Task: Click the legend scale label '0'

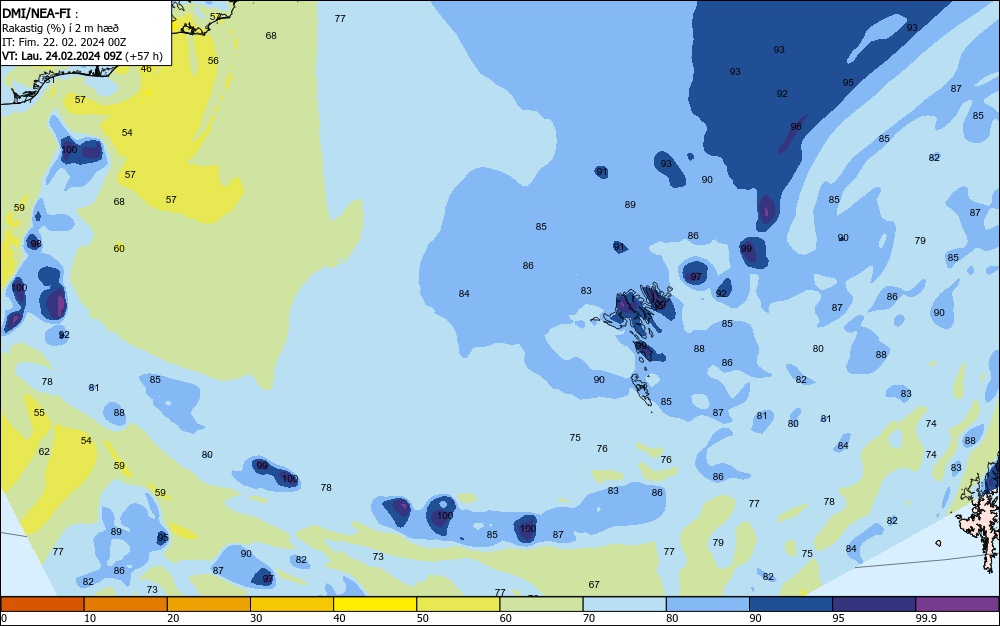Action: 4,618
